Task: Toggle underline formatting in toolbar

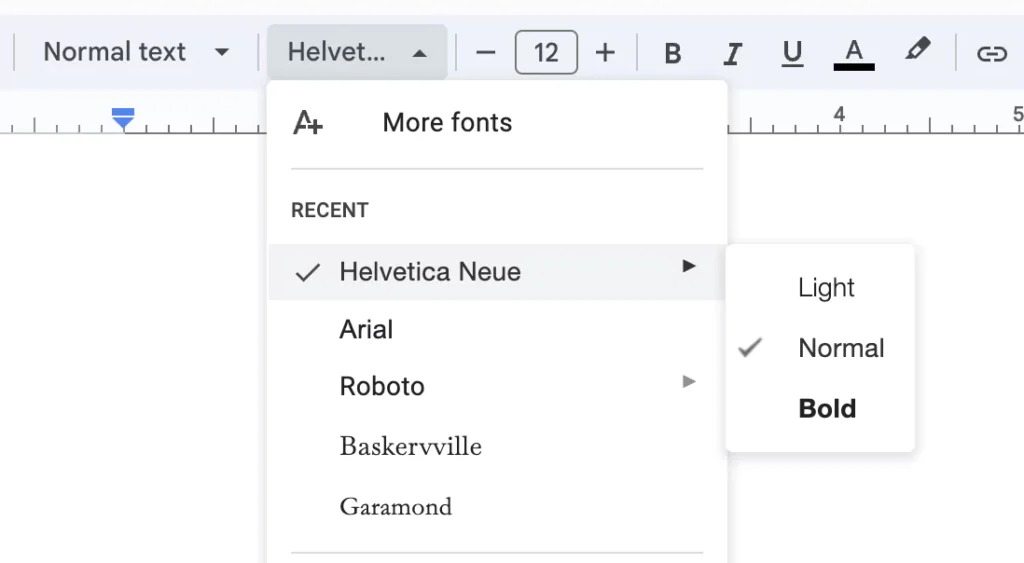Action: (792, 53)
